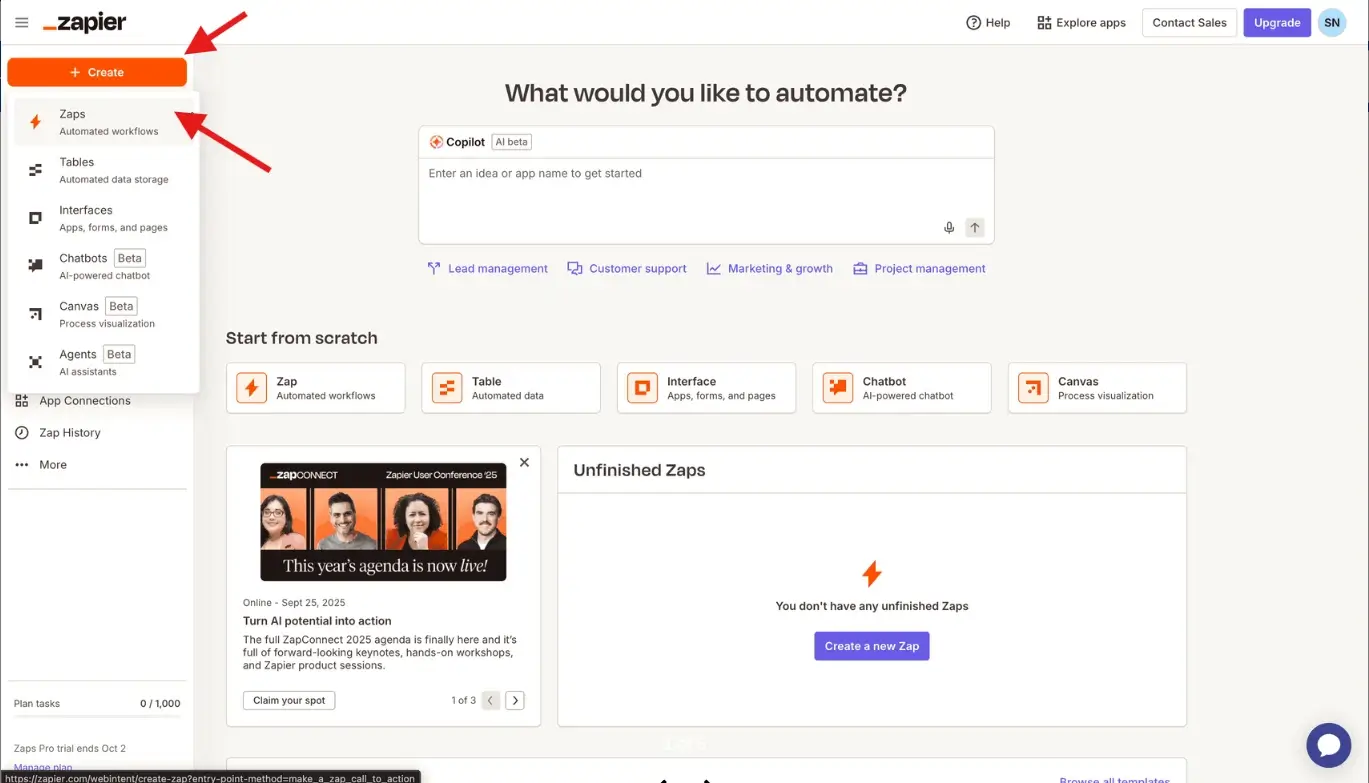Click the Create a new Zap button

coord(872,646)
